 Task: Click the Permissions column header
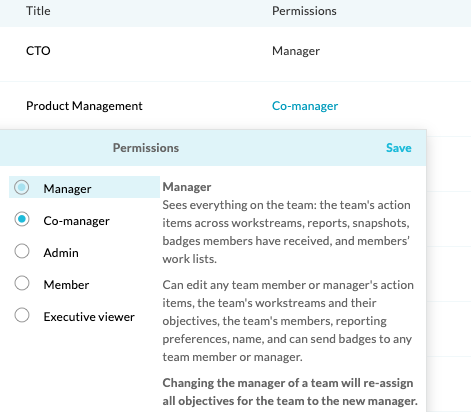[304, 11]
